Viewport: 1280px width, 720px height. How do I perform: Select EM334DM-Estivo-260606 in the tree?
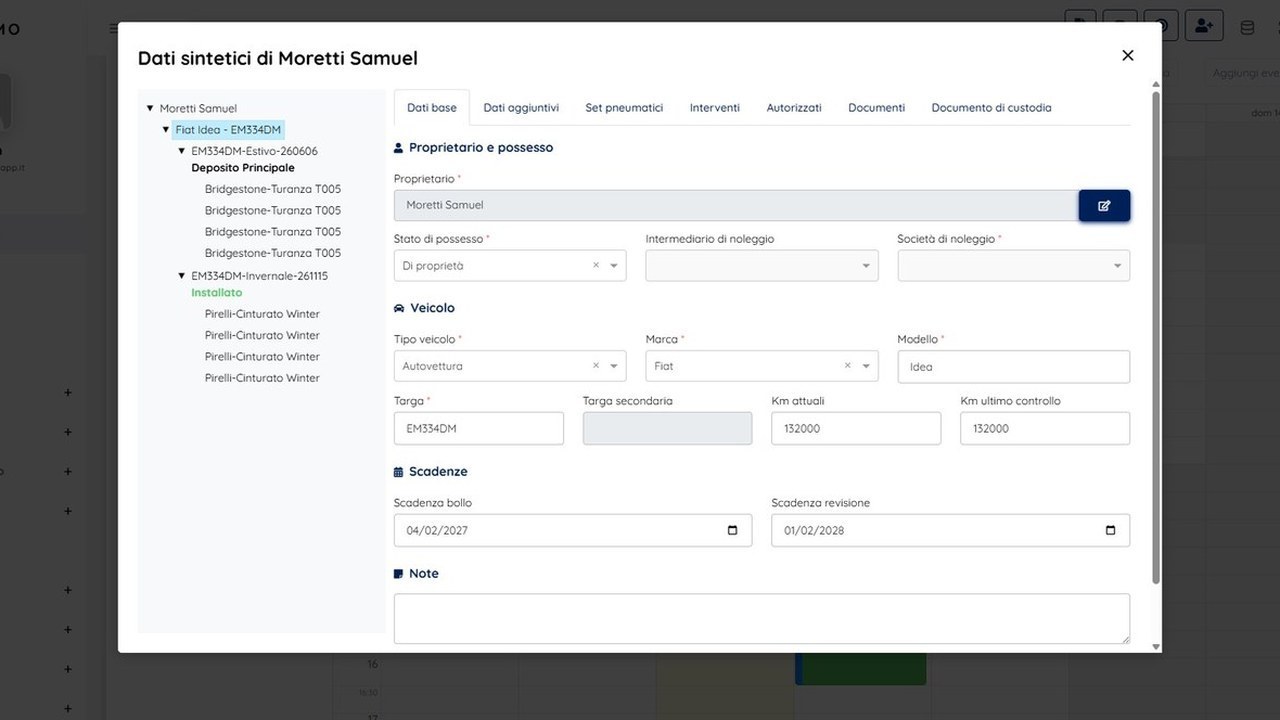click(254, 151)
